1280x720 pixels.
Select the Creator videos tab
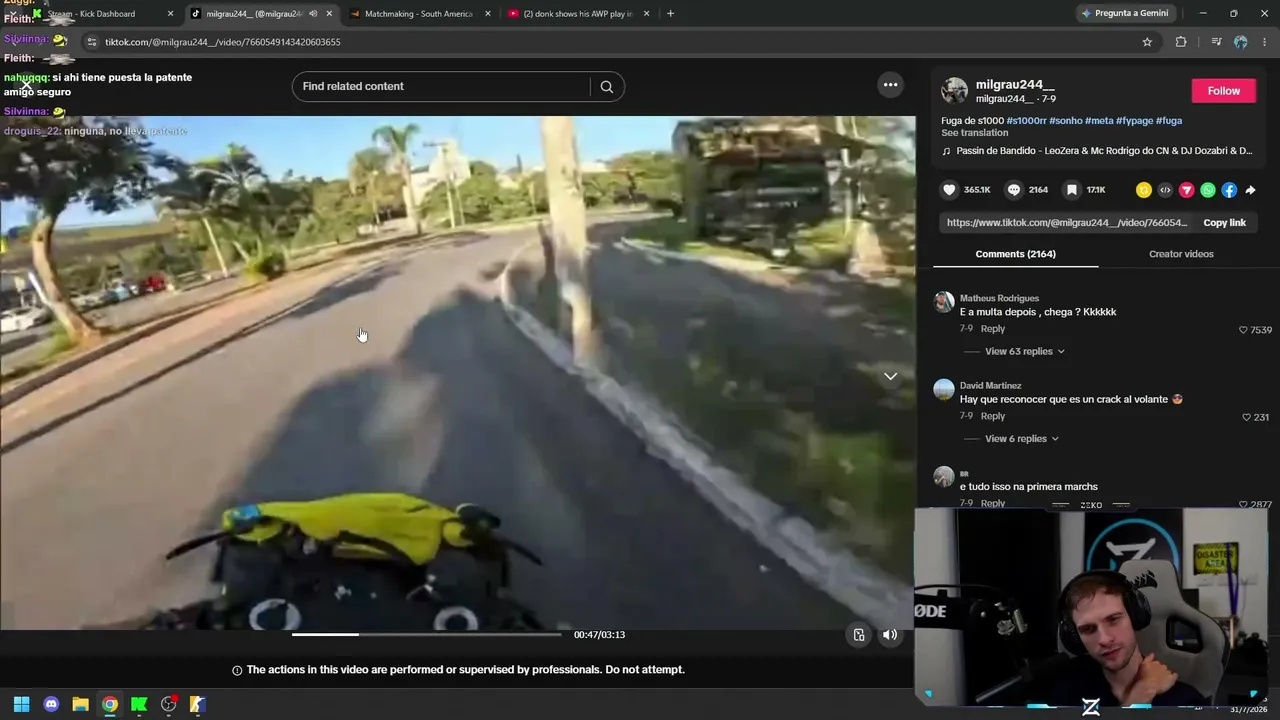tap(1181, 254)
